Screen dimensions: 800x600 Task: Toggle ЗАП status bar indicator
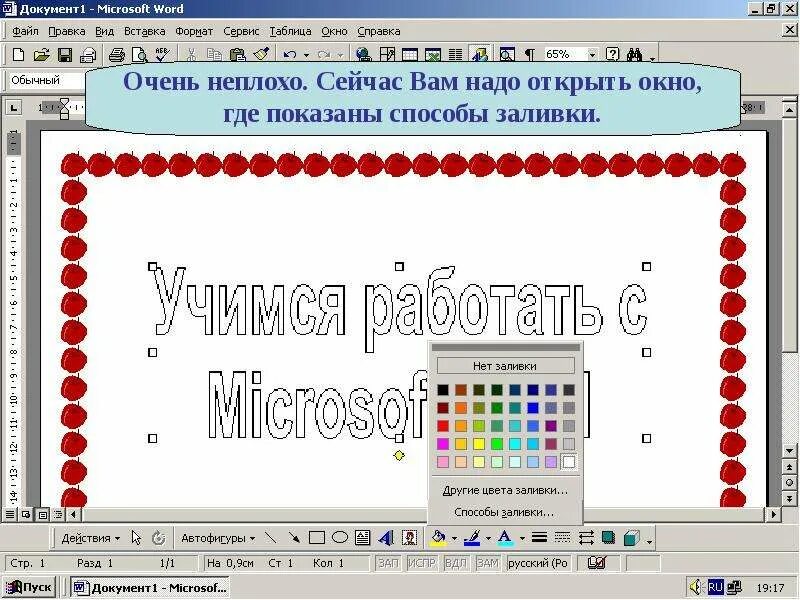388,563
